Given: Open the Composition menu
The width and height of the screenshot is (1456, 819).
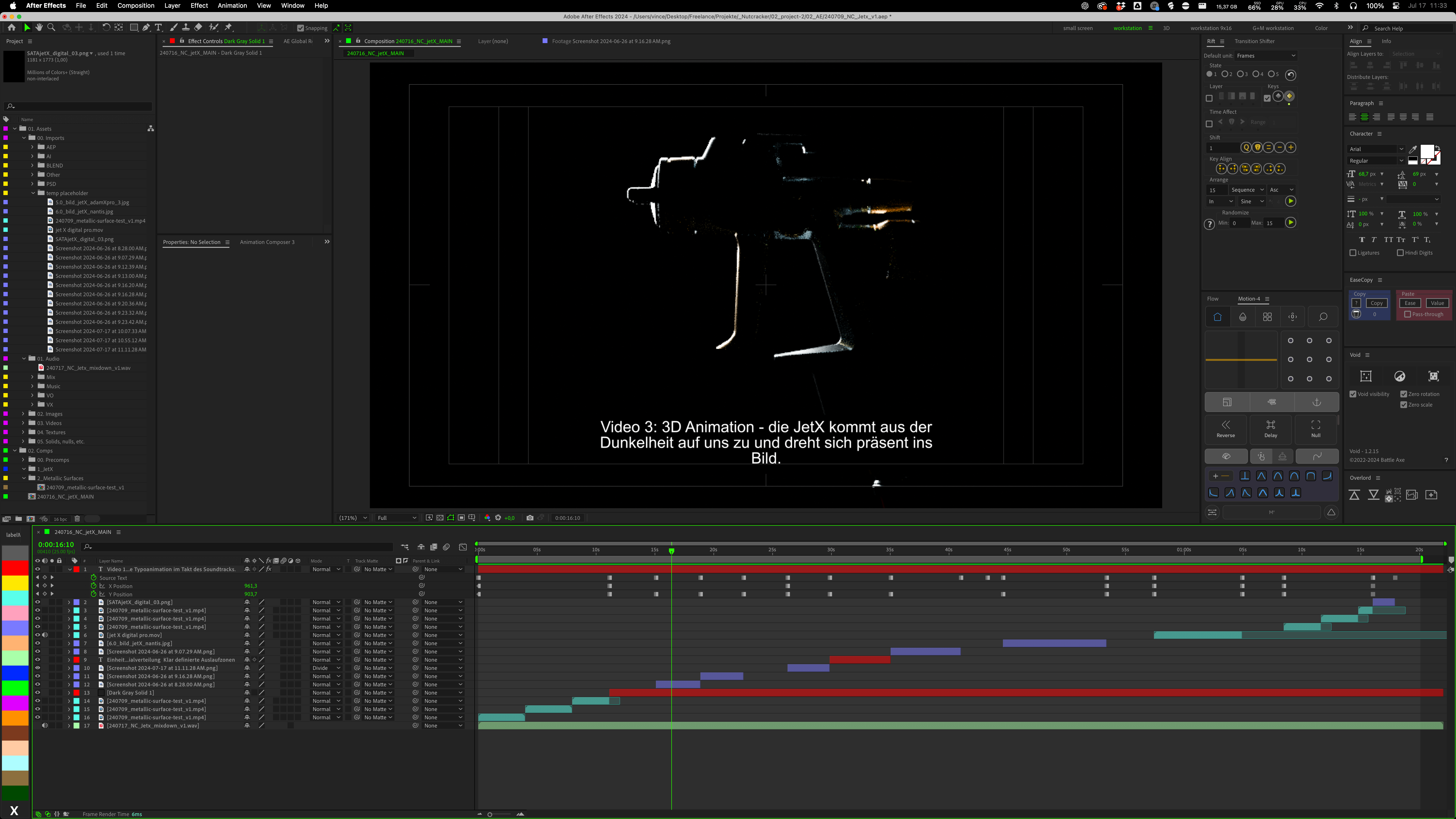Looking at the screenshot, I should click(x=136, y=6).
